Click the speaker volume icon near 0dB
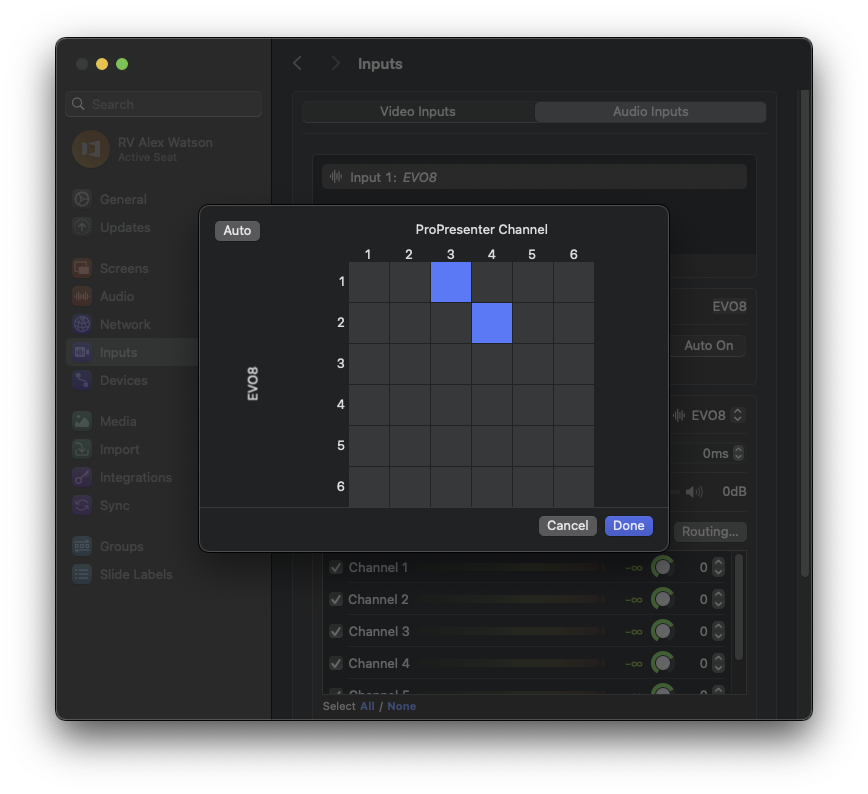 (x=694, y=492)
